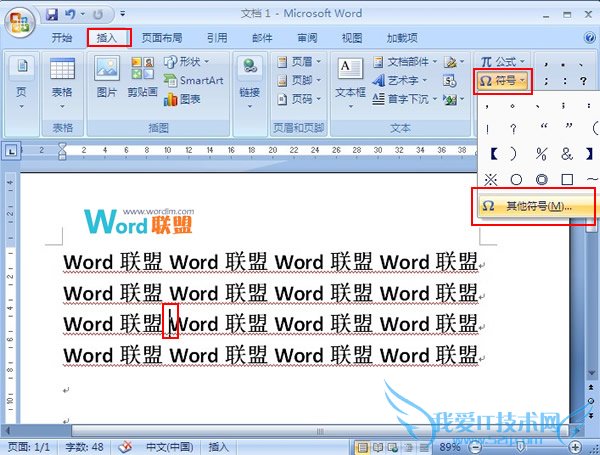Open the 邮件 tab
Viewport: 600px width, 455px height.
(x=262, y=38)
